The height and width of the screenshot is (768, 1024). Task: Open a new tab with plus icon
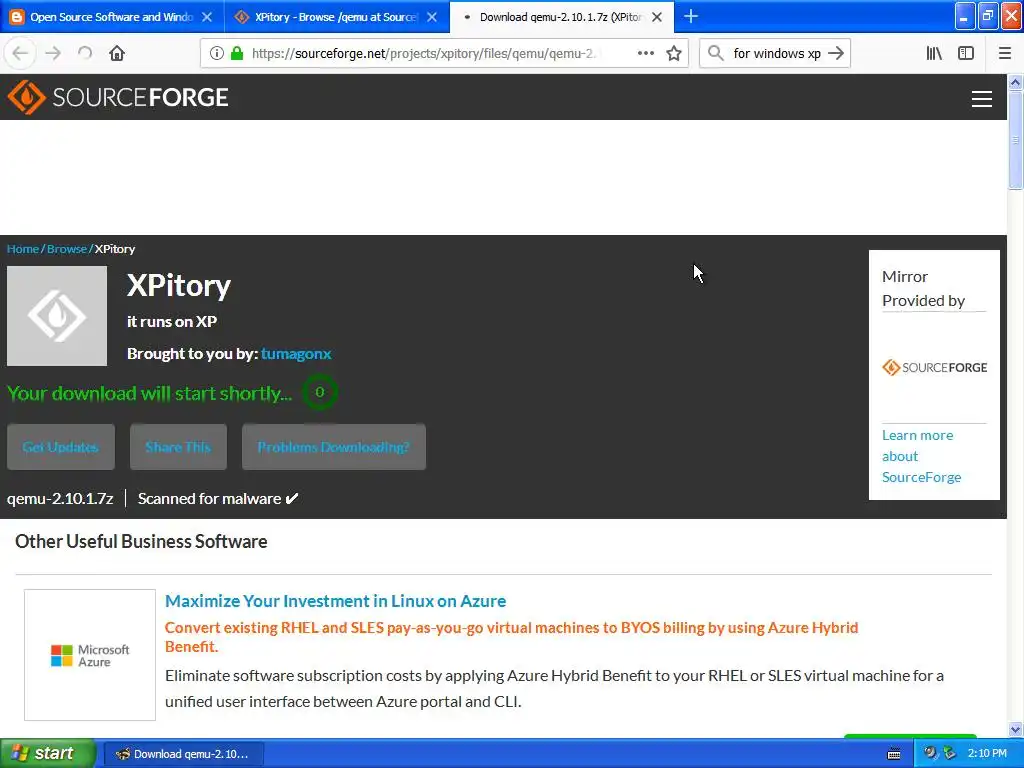click(690, 16)
